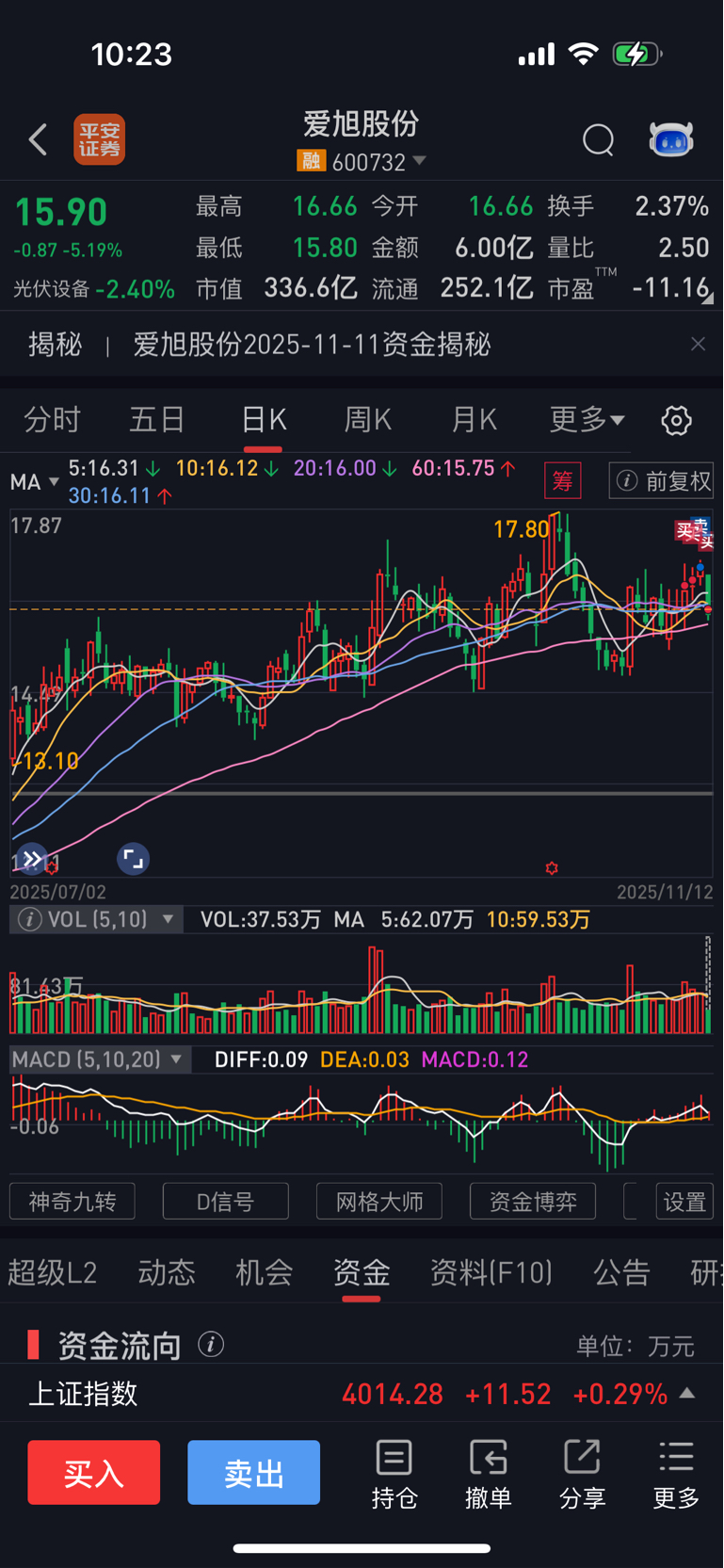Image resolution: width=724 pixels, height=1568 pixels.
Task: Close the 资金揭秘 banner
Action: coord(698,344)
